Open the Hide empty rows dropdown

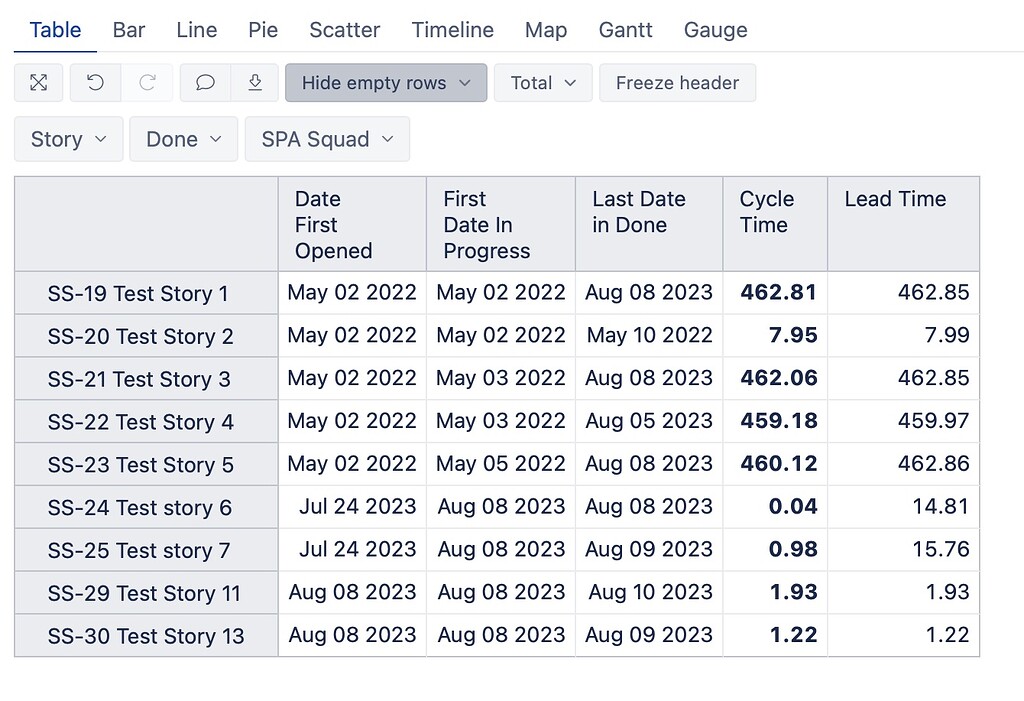click(385, 83)
